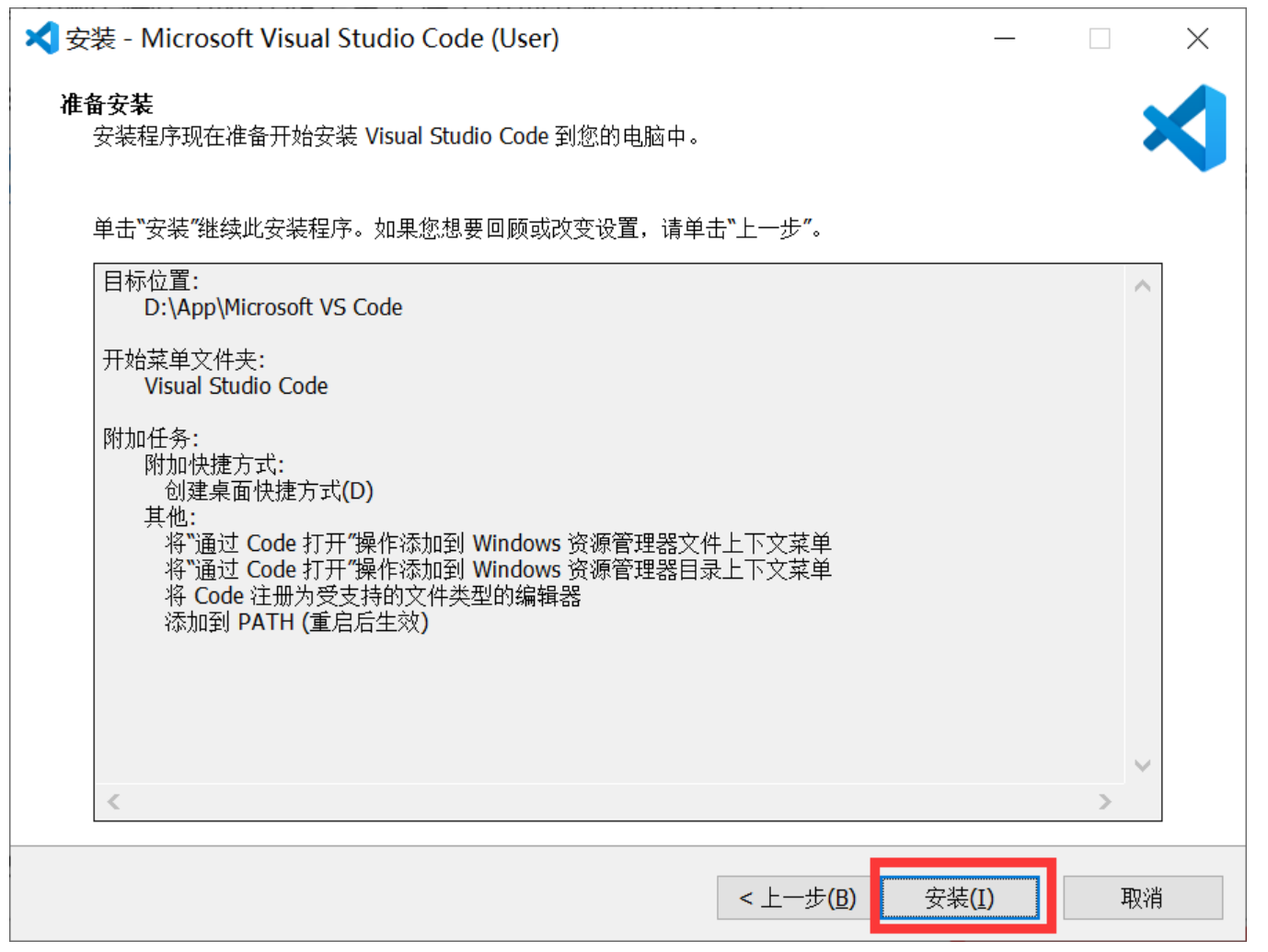Click horizontal scroll left arrow
1268x952 pixels.
(x=113, y=801)
